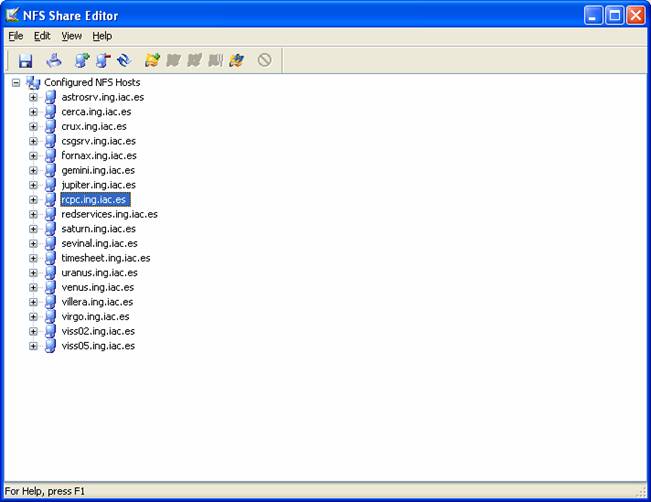This screenshot has width=651, height=502.
Task: Select the redservices.ing.iac.es host entry
Action: (109, 214)
